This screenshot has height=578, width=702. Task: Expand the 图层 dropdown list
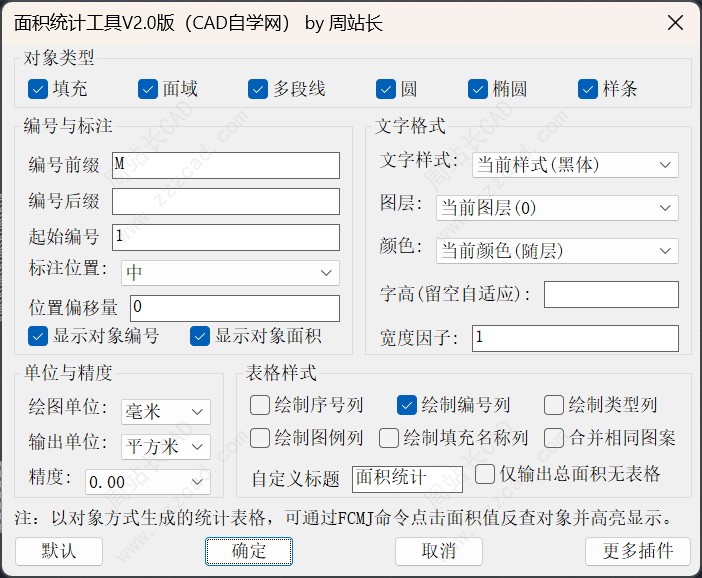point(557,208)
